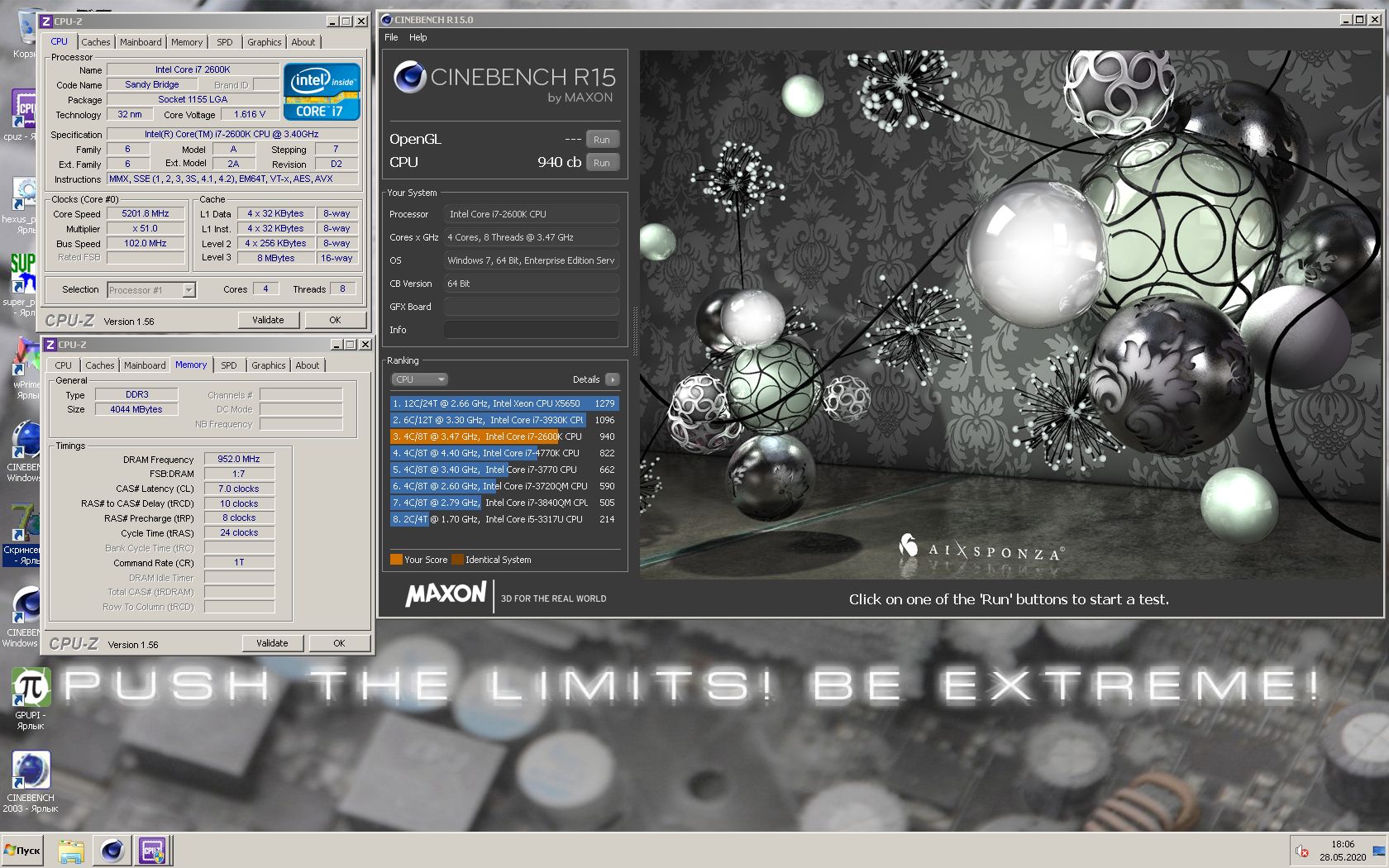Screen dimensions: 1389x868
Task: Switch to Cinebench via taskbar icon
Action: tap(112, 851)
